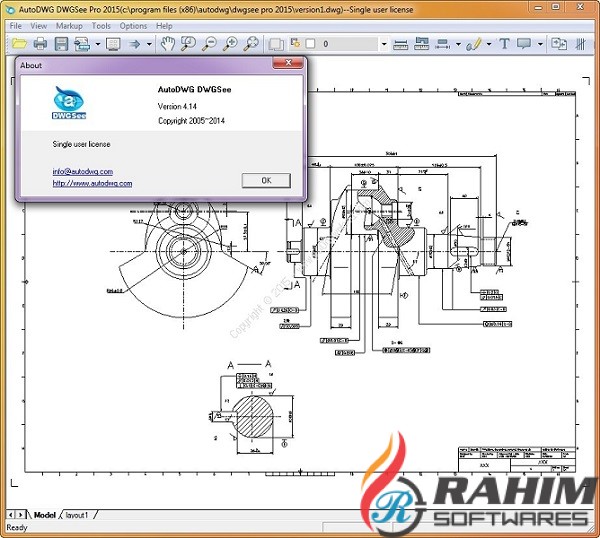Open the View menu
600x538 pixels.
click(x=39, y=26)
